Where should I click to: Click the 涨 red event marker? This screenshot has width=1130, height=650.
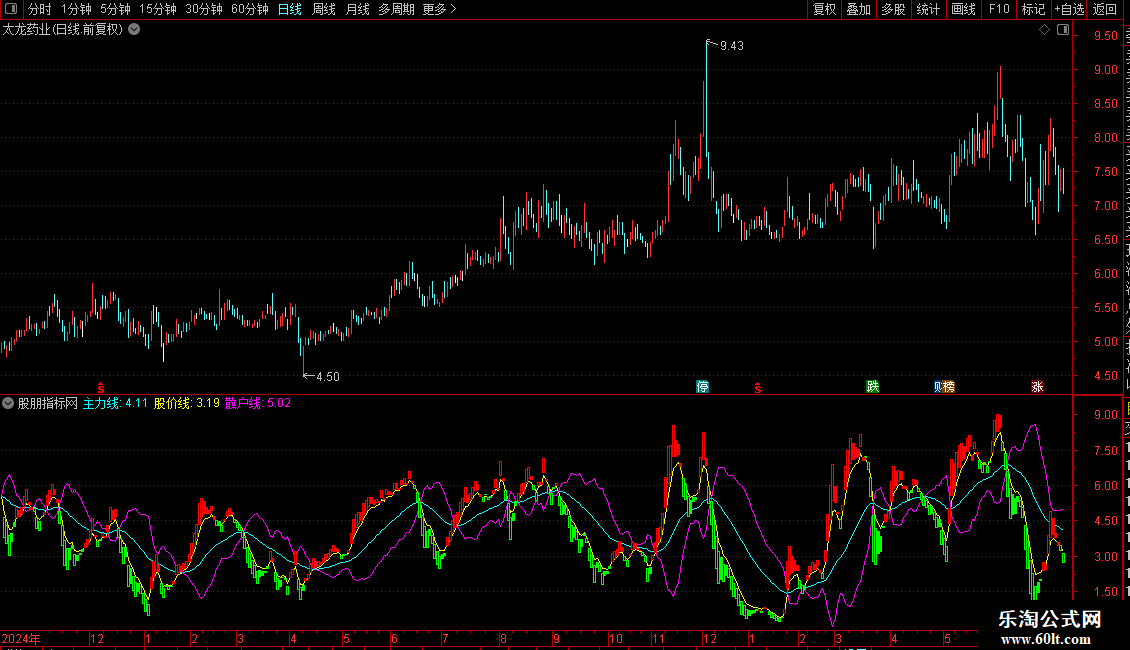(x=1037, y=387)
